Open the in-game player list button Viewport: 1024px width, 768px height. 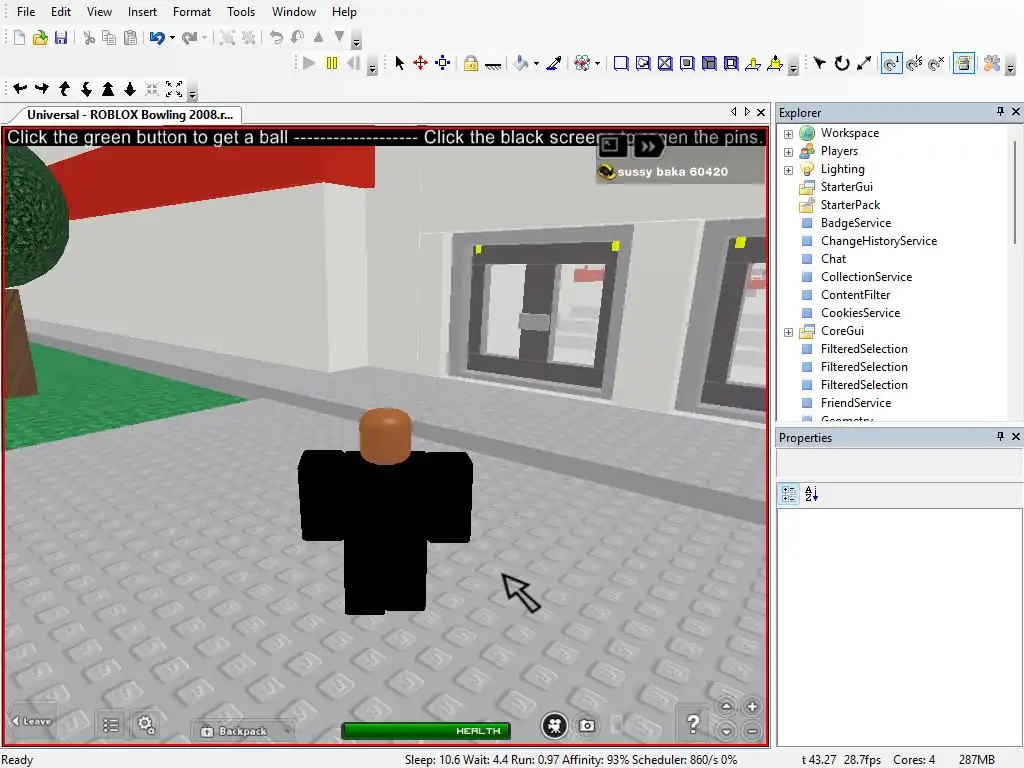[x=111, y=725]
